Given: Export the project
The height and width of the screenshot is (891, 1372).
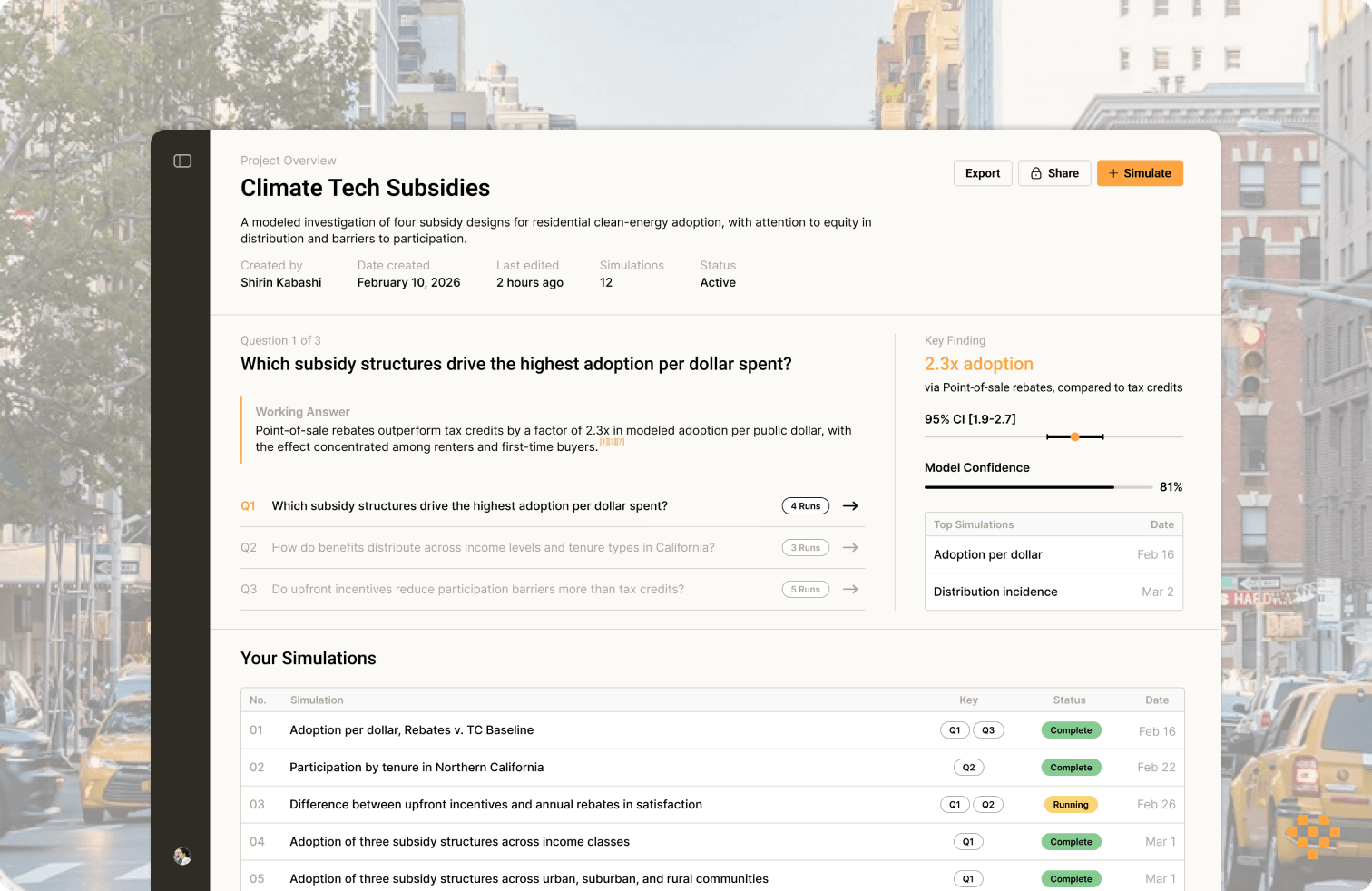Looking at the screenshot, I should [x=983, y=173].
